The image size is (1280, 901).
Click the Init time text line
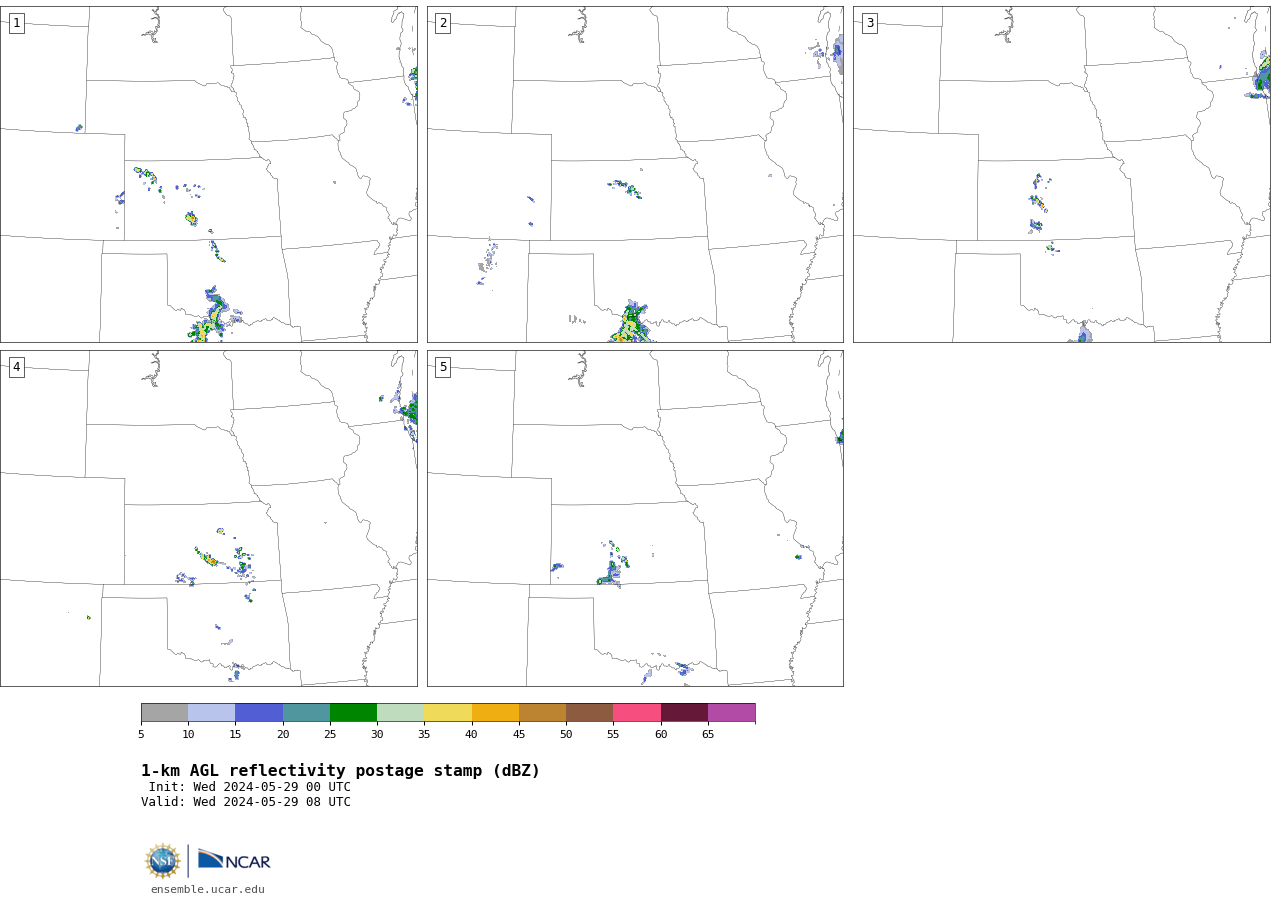pyautogui.click(x=250, y=787)
